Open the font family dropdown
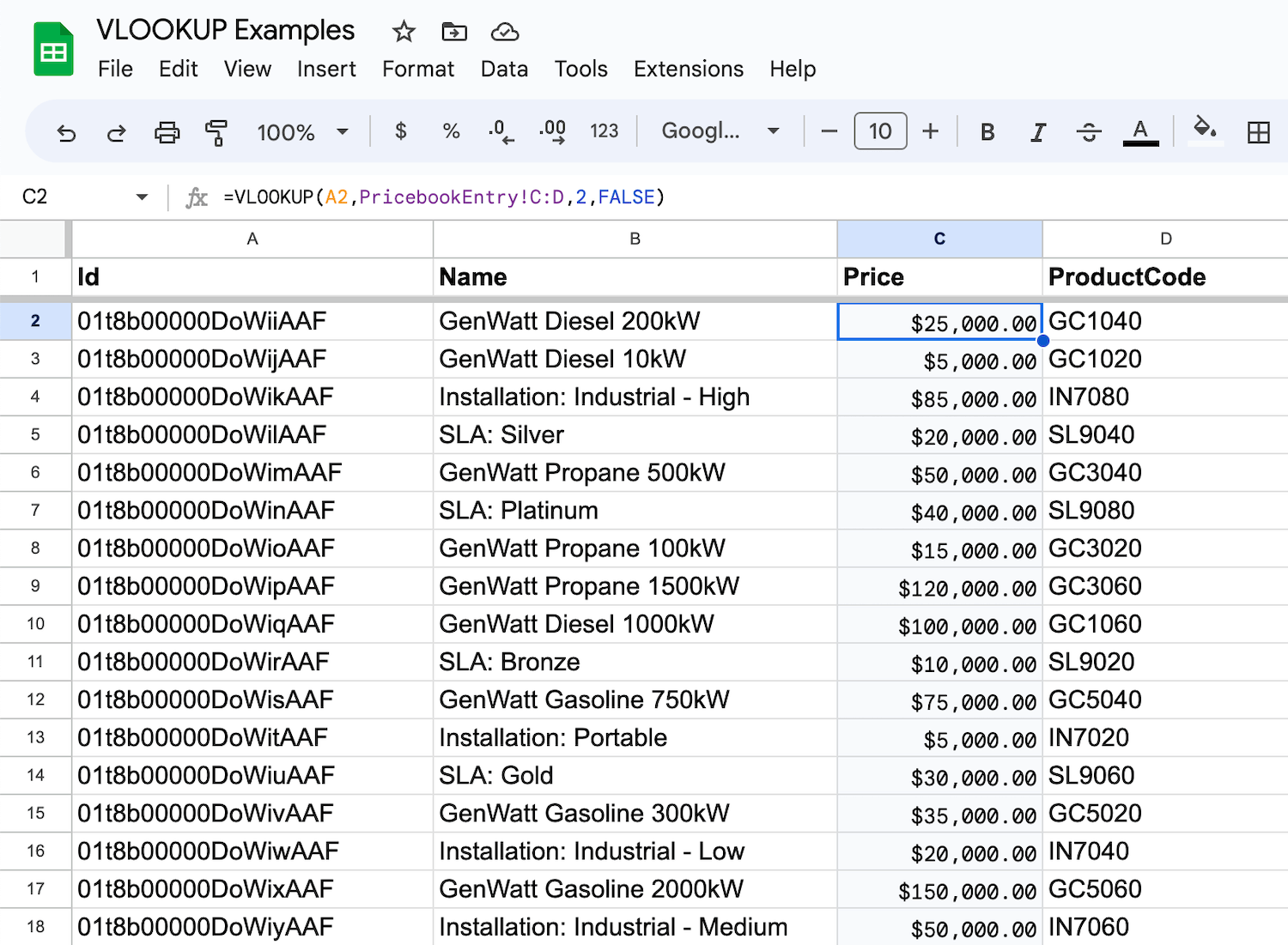The image size is (1288, 945). tap(720, 131)
